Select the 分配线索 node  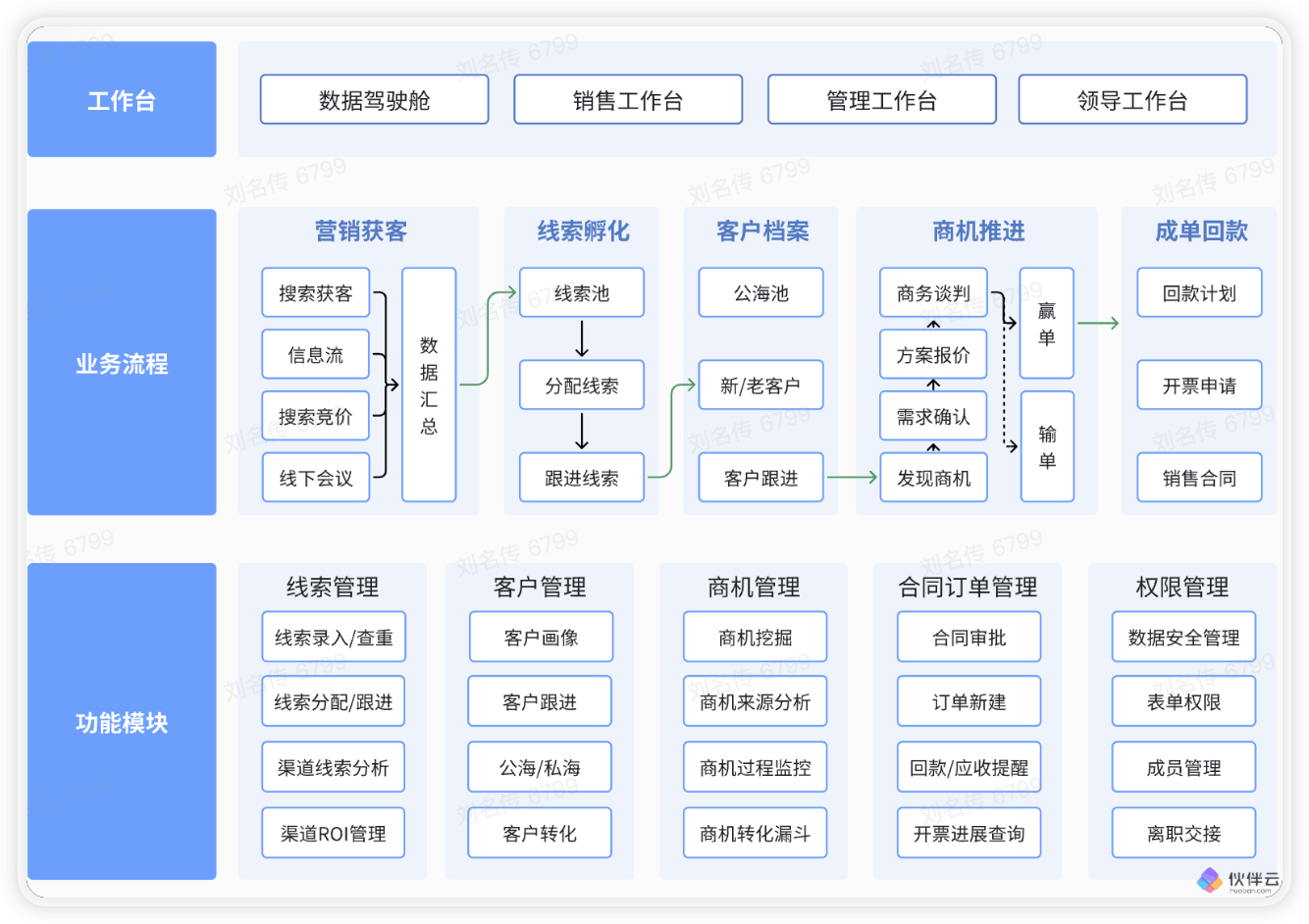click(x=582, y=385)
